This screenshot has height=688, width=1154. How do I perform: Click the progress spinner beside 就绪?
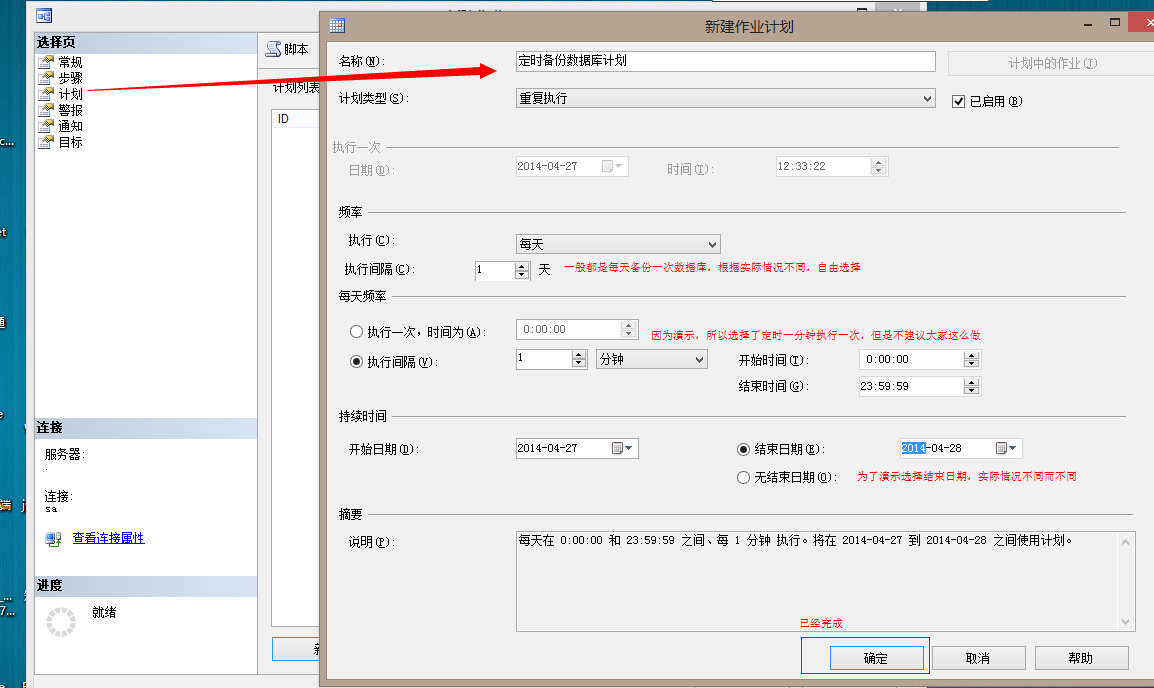[x=61, y=622]
